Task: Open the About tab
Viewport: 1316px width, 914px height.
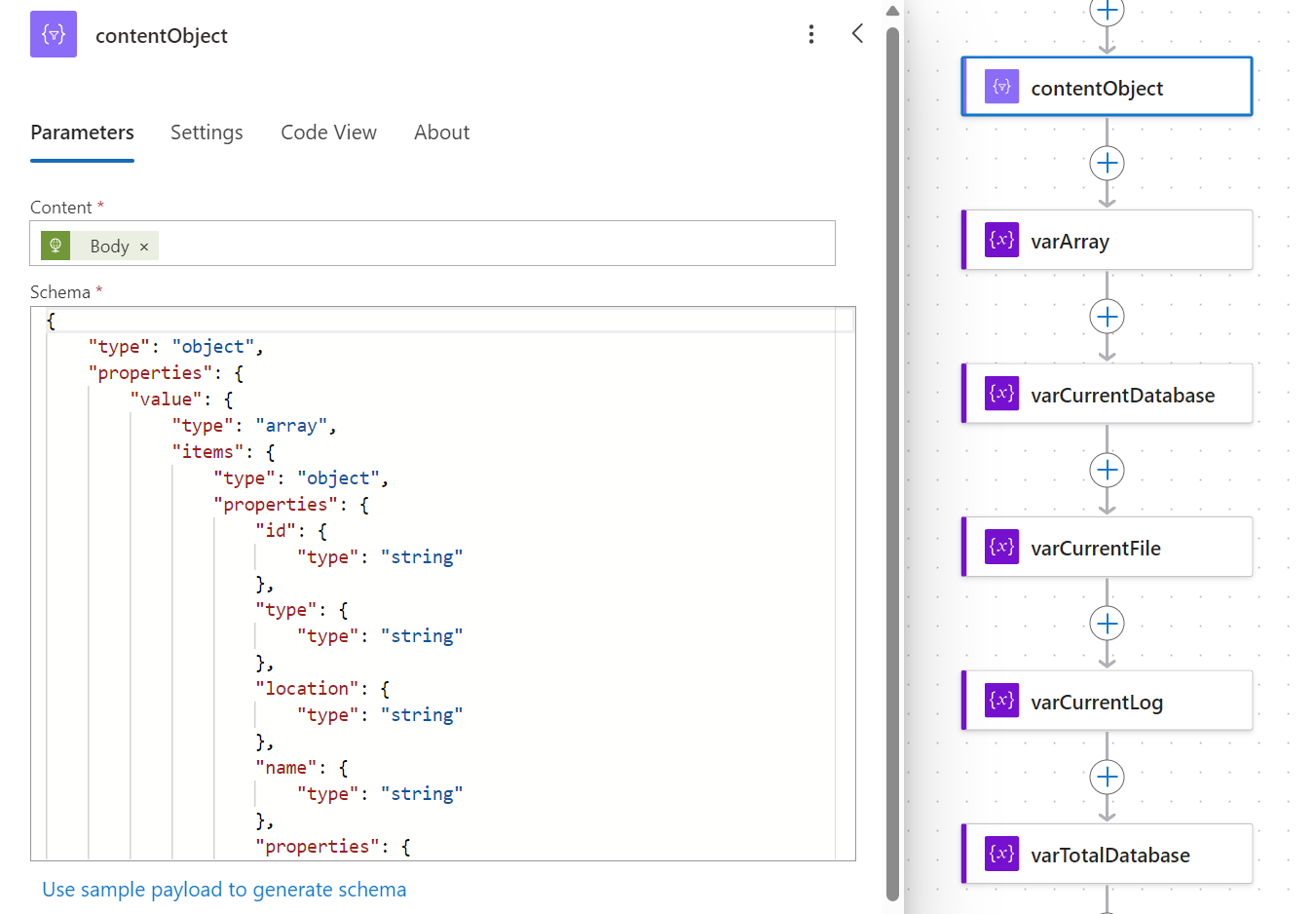Action: pyautogui.click(x=441, y=133)
